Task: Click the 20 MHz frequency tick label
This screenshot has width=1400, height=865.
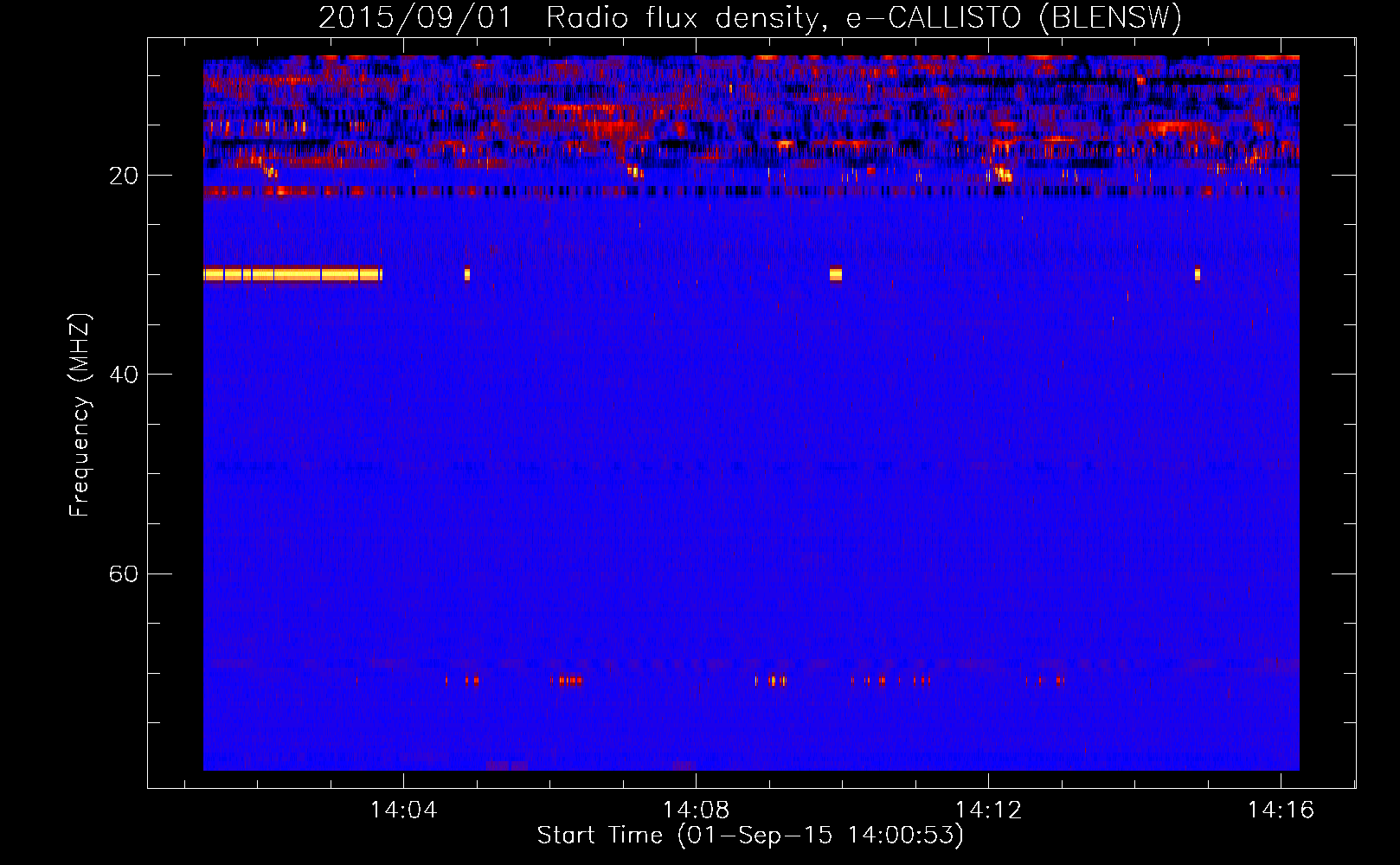Action: pyautogui.click(x=124, y=176)
